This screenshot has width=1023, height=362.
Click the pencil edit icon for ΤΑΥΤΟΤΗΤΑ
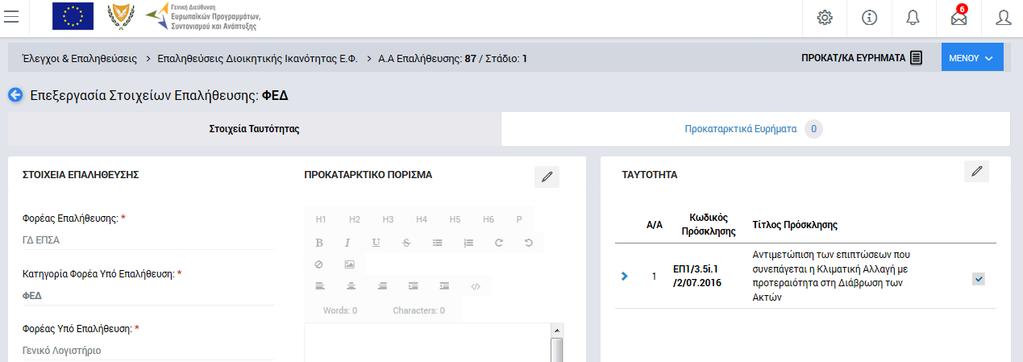click(977, 172)
